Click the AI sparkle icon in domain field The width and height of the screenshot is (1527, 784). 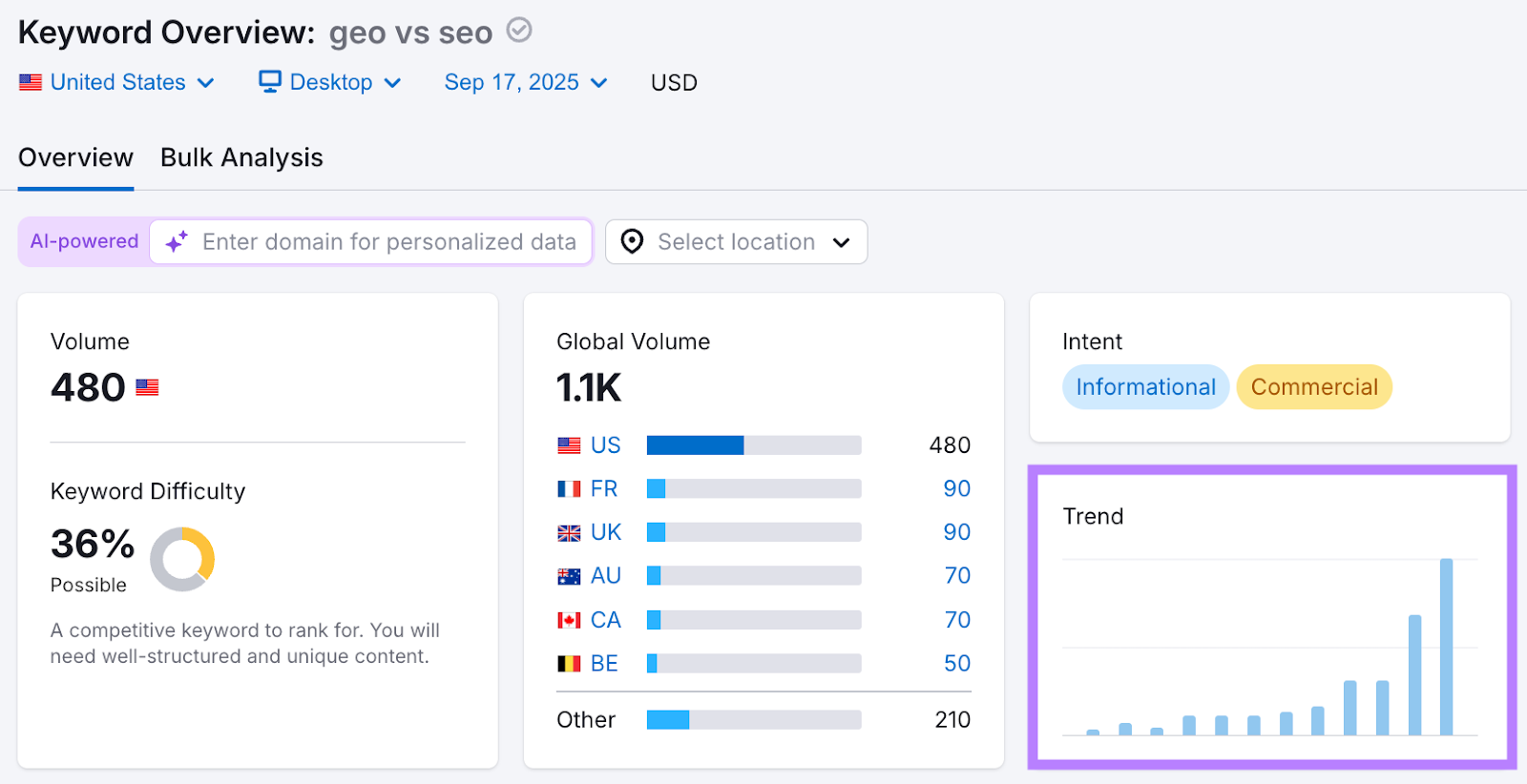click(x=176, y=242)
